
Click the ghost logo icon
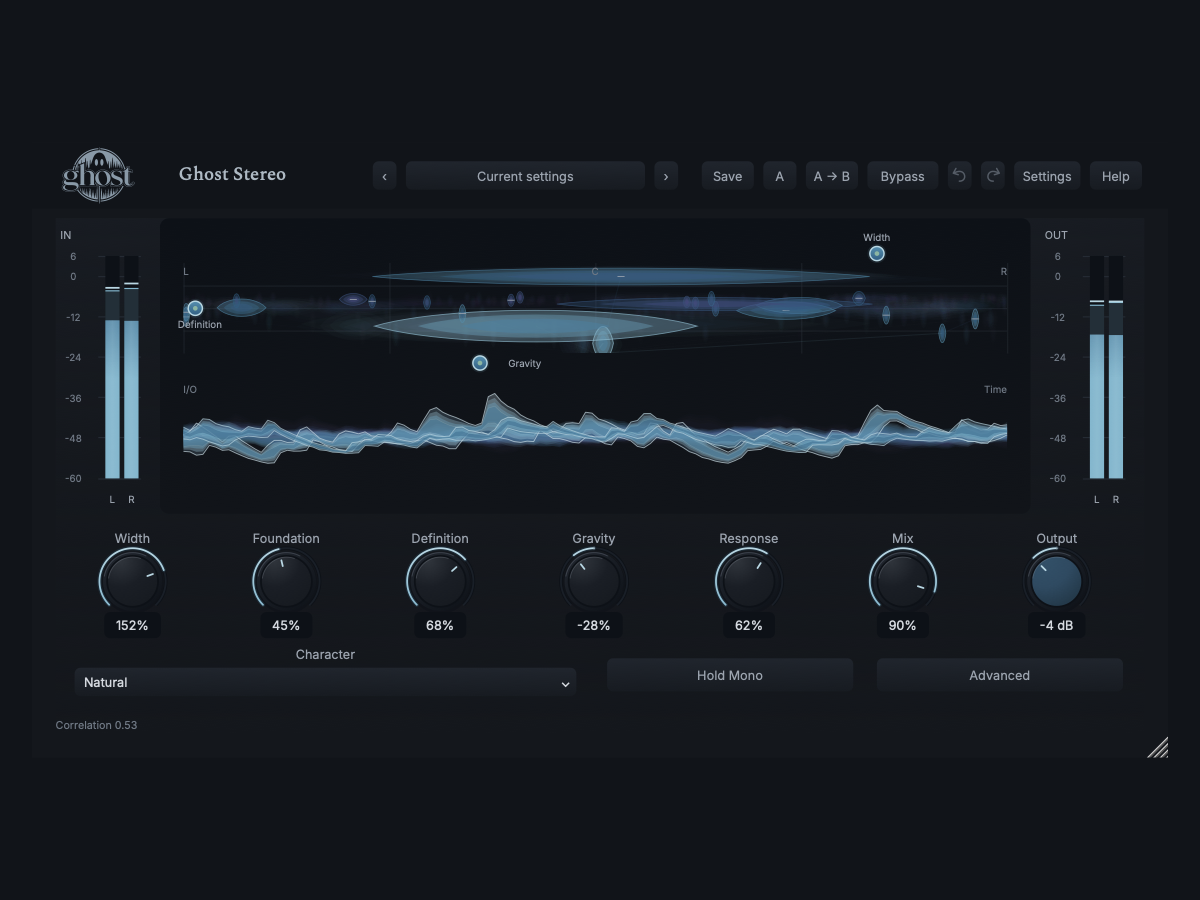pos(98,175)
